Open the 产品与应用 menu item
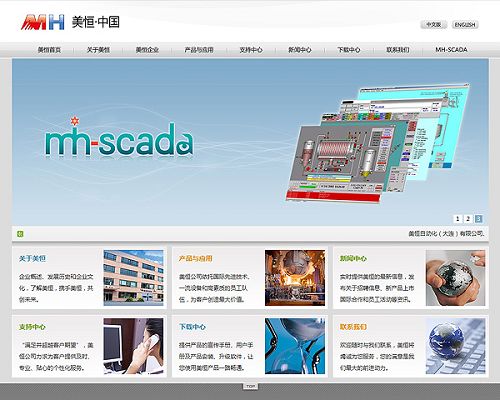 click(199, 50)
